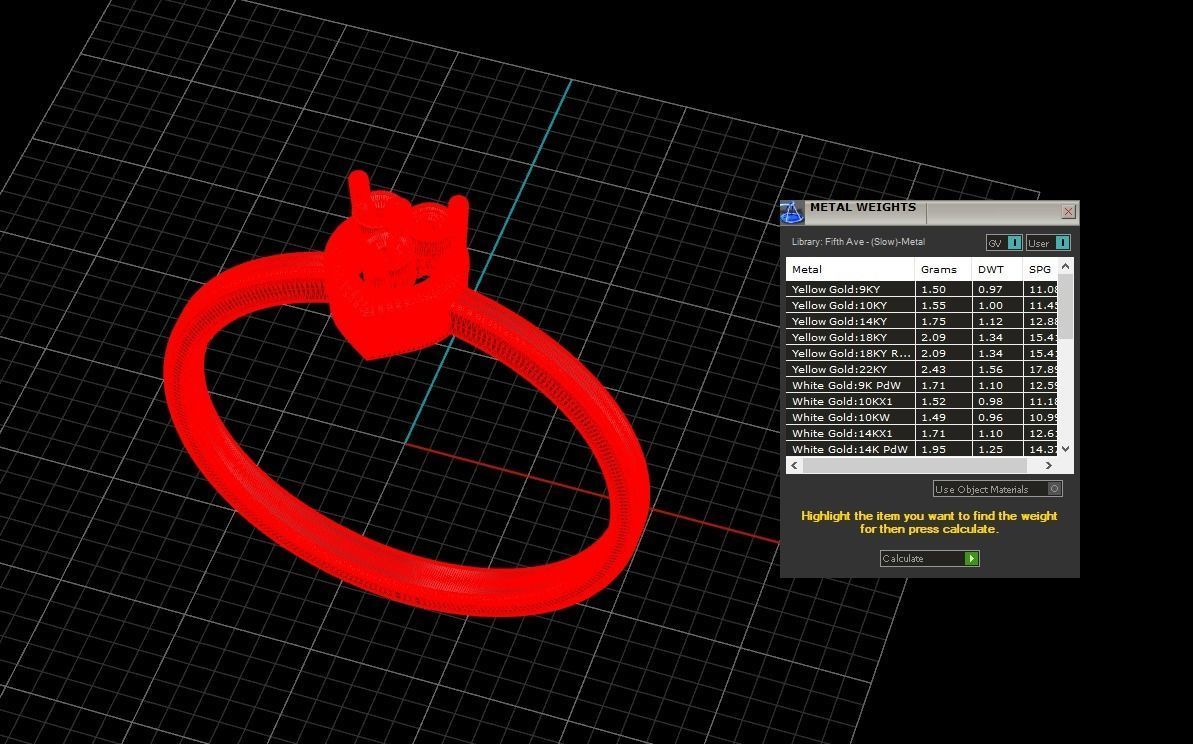Viewport: 1193px width, 744px height.
Task: Select the White Gold:14K PdW row
Action: 921,449
